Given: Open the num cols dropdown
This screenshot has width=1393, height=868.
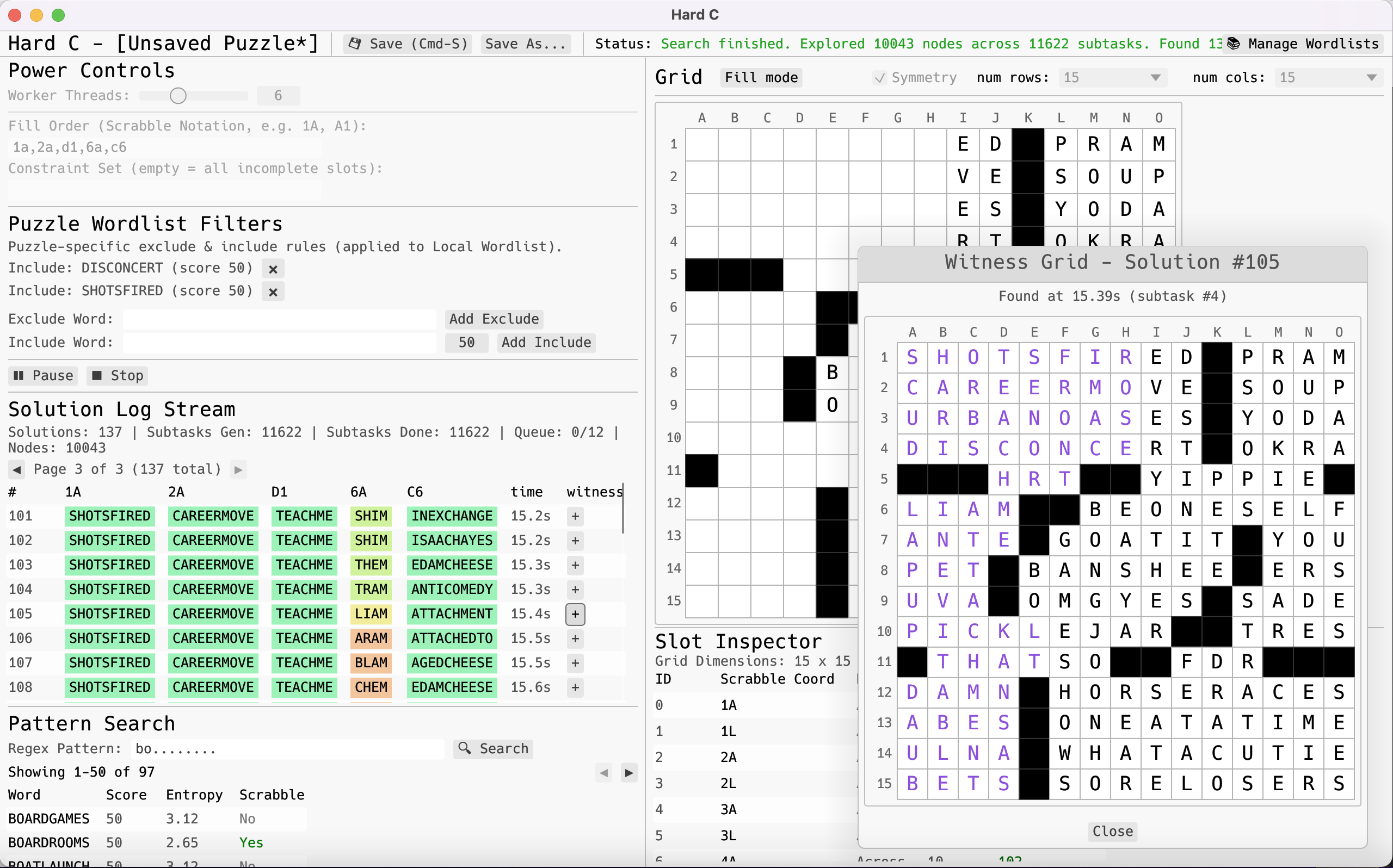Looking at the screenshot, I should tap(1329, 77).
